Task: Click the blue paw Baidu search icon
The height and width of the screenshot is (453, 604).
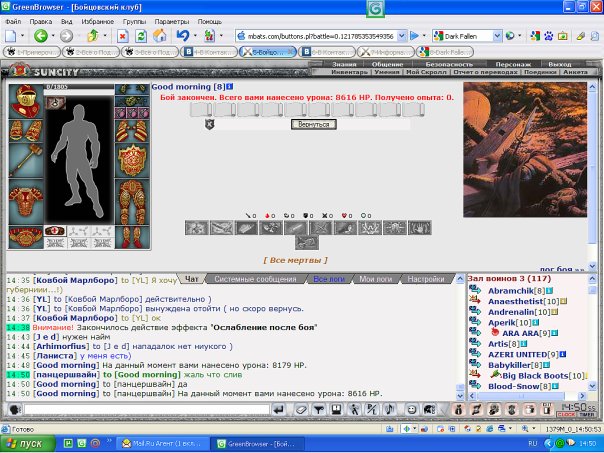Action: [549, 36]
